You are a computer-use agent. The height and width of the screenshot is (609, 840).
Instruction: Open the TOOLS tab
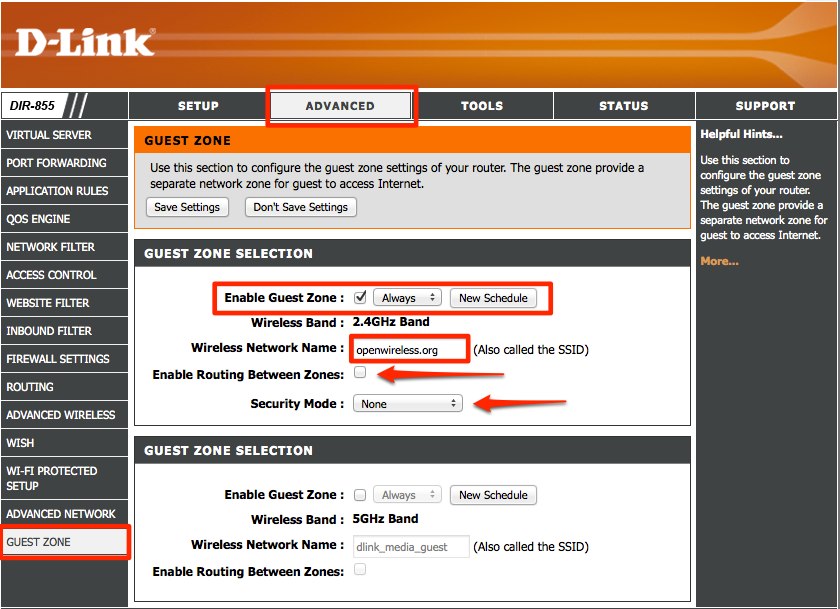[482, 106]
